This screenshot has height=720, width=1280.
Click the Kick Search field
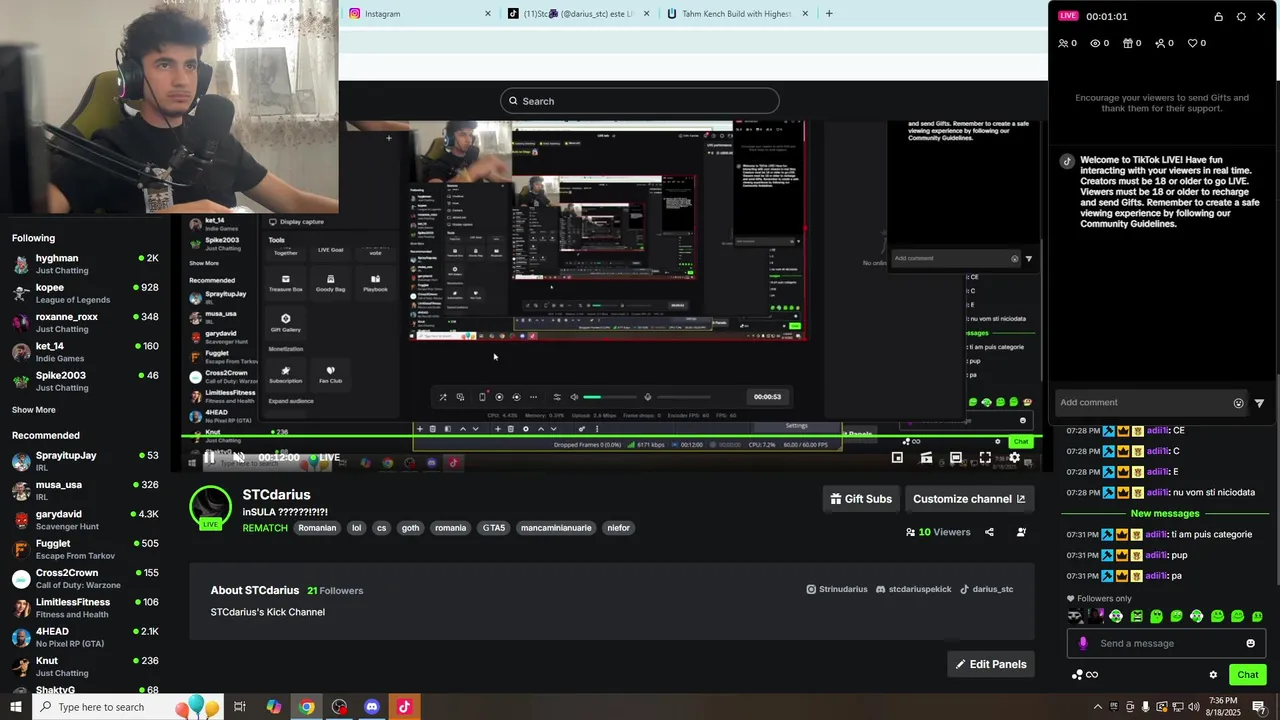click(x=640, y=101)
